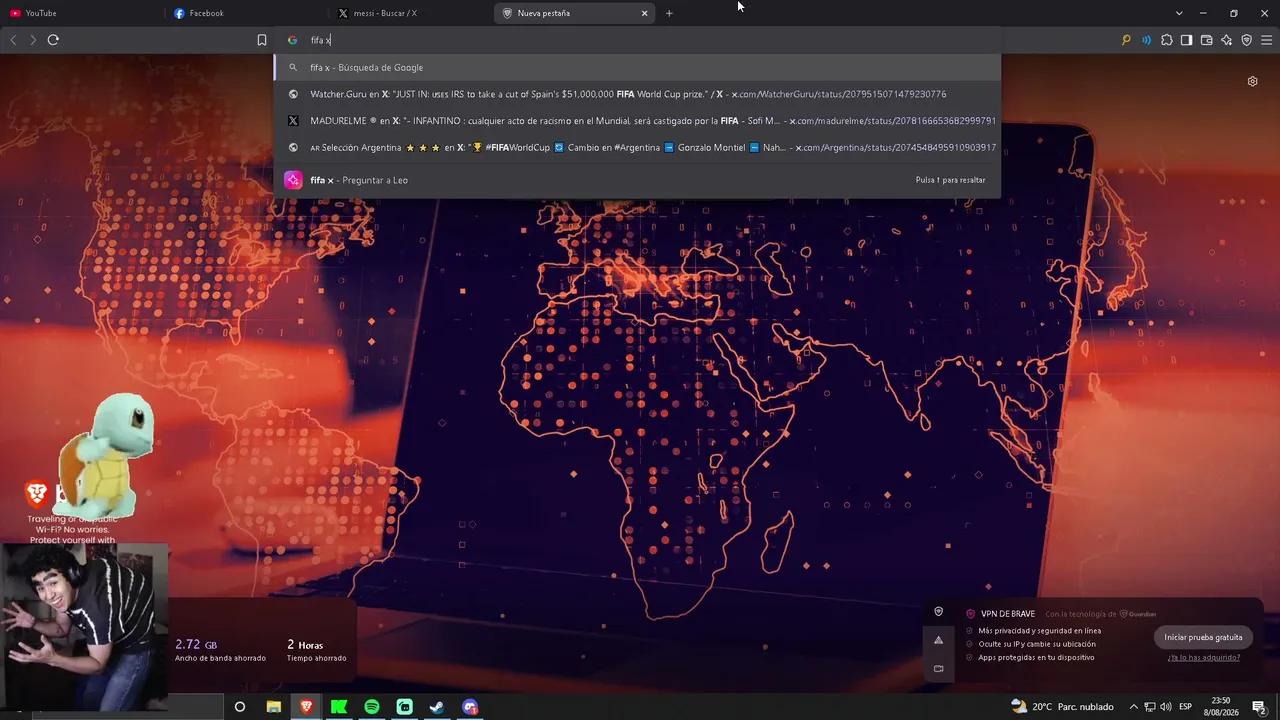Image resolution: width=1280 pixels, height=720 pixels.
Task: Click the '2 Horas' time saved stat
Action: (x=316, y=650)
